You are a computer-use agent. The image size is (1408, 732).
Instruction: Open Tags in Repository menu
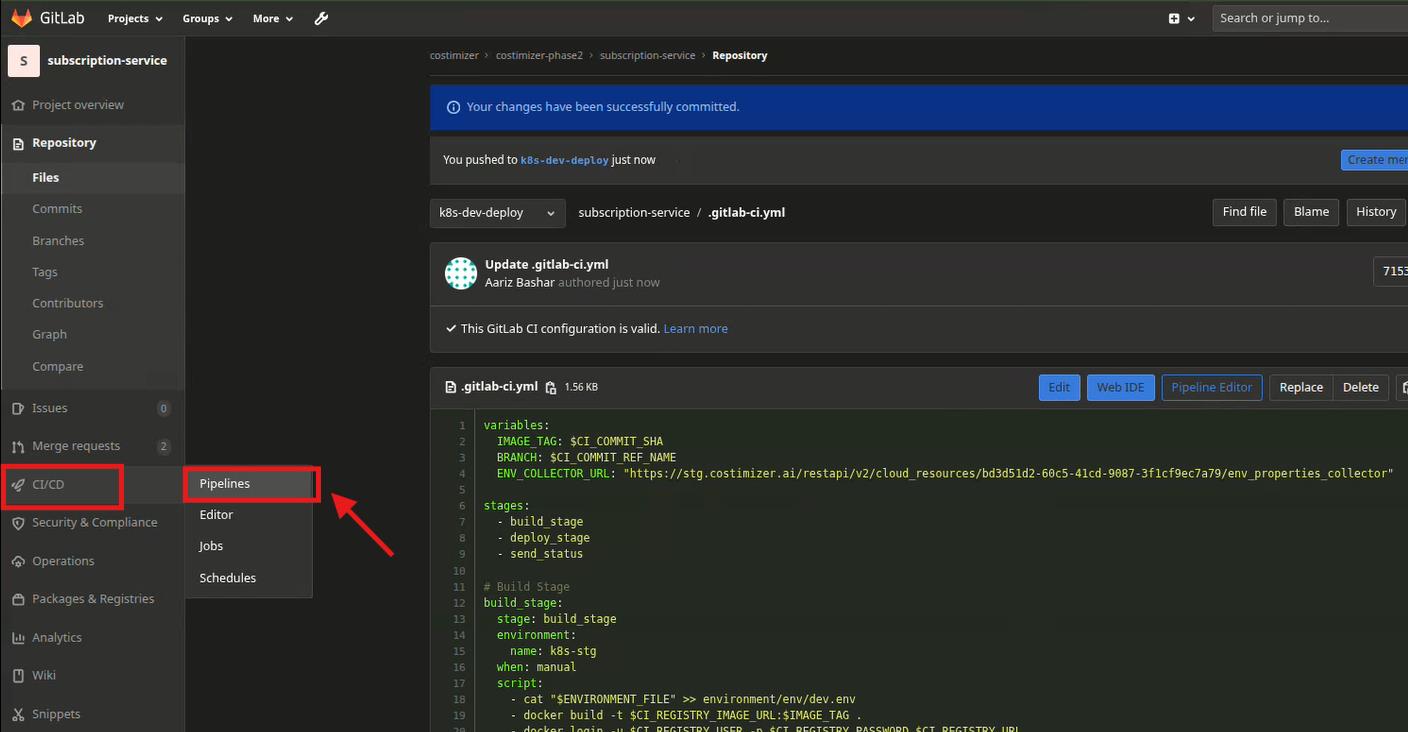pos(45,272)
